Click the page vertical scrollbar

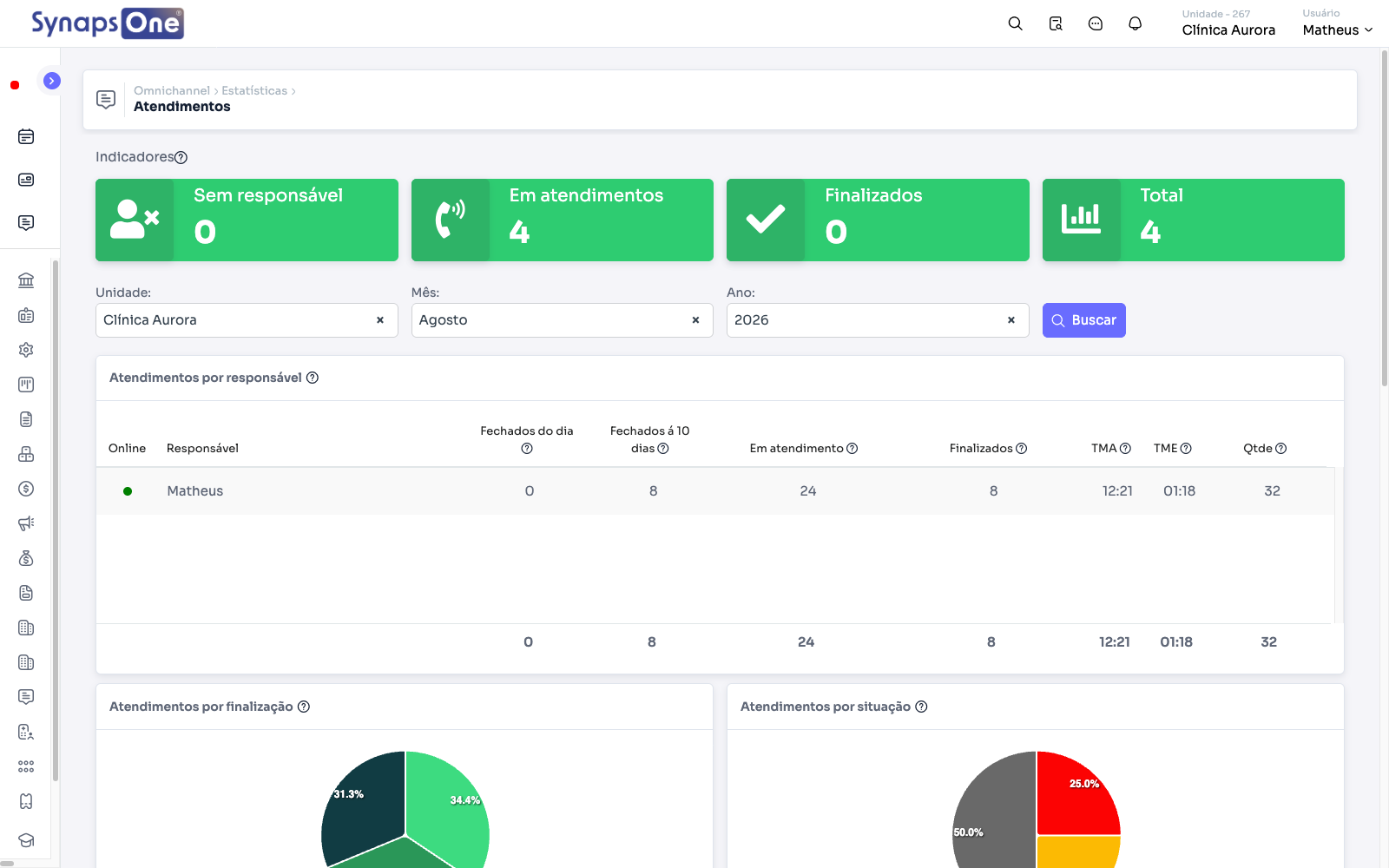pyautogui.click(x=1384, y=217)
